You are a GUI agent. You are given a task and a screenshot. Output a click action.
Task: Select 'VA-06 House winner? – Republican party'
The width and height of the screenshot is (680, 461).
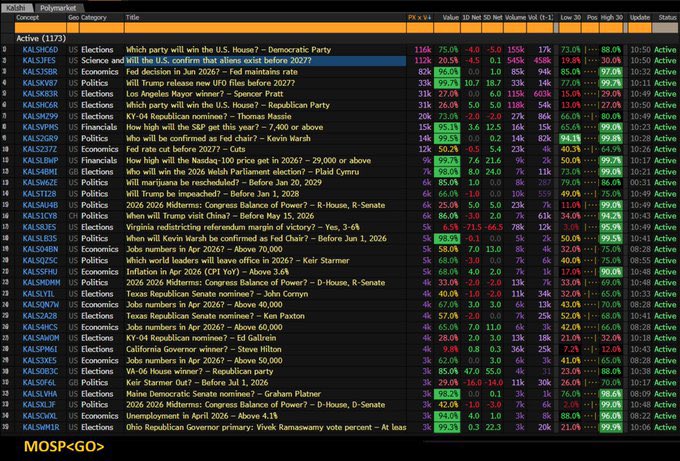(199, 372)
